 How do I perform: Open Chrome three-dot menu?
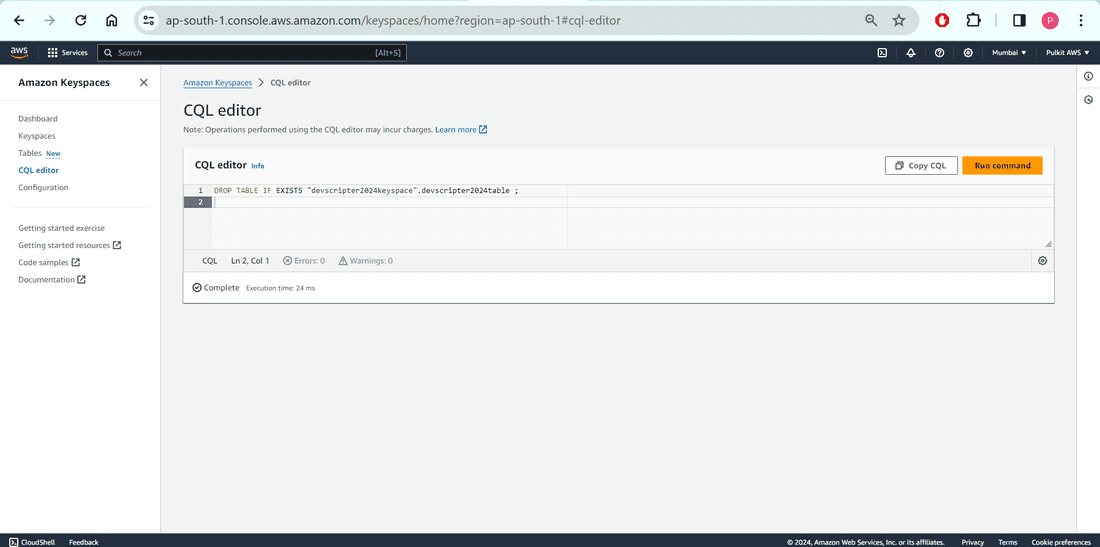(x=1081, y=20)
